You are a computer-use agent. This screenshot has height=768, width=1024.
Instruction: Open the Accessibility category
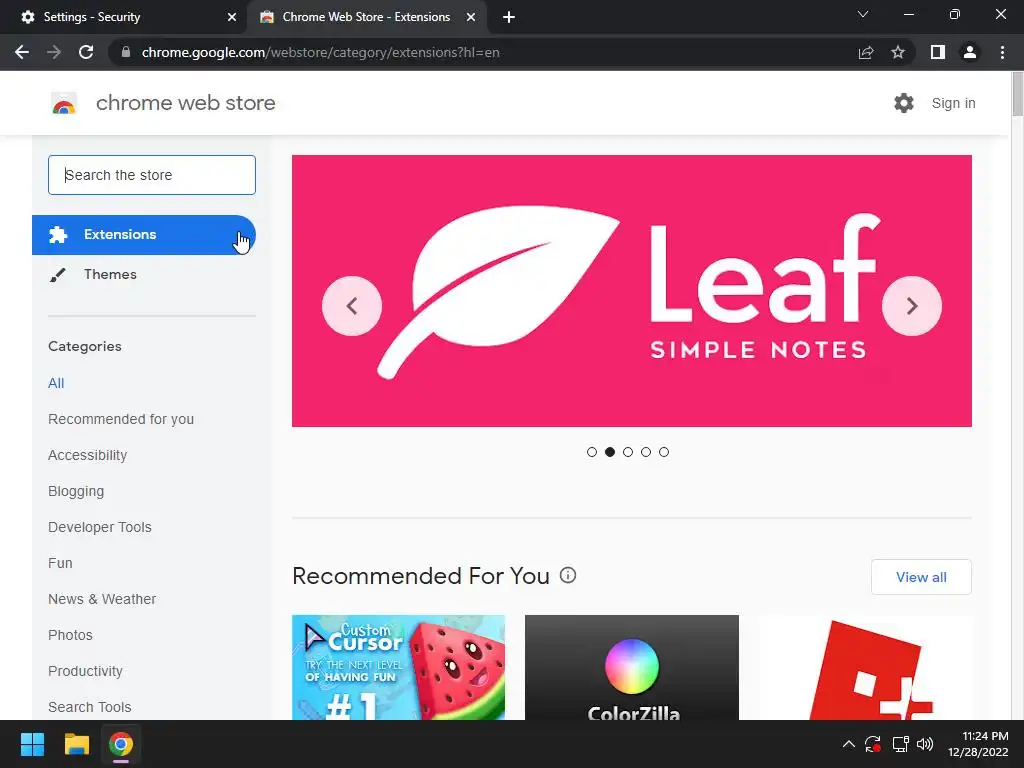(88, 455)
